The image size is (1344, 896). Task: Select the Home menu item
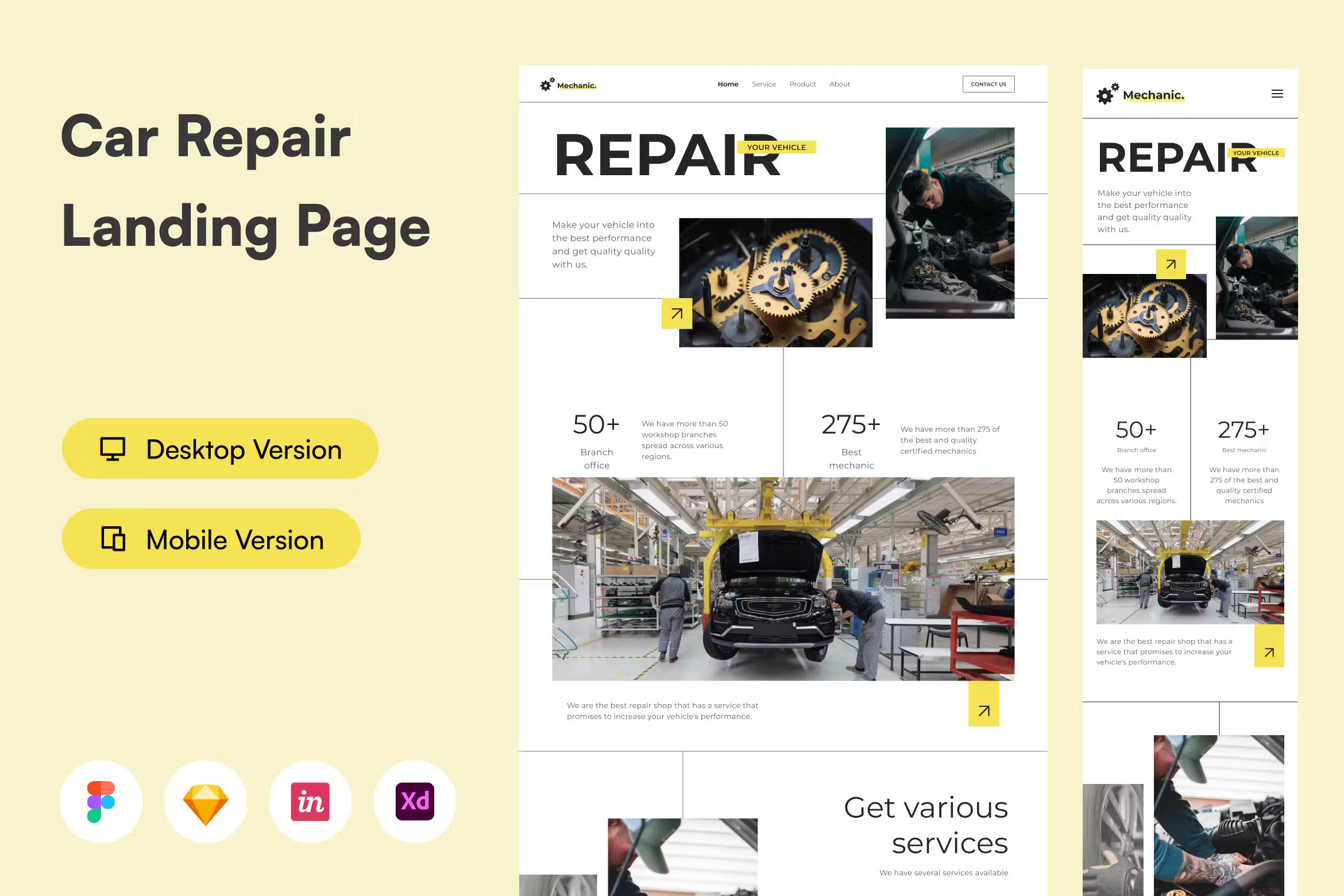point(728,84)
